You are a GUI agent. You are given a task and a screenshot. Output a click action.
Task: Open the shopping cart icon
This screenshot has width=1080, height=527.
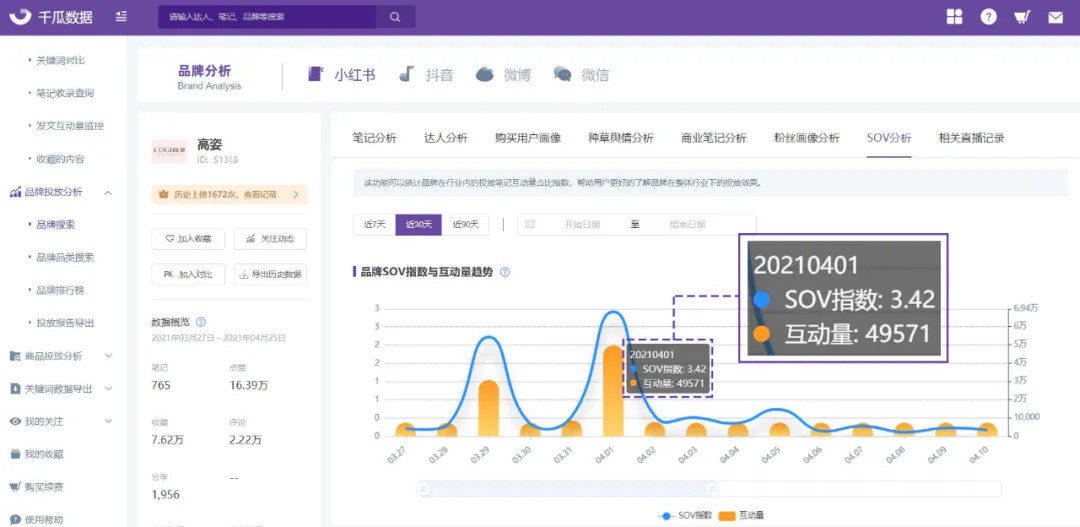coord(1021,17)
